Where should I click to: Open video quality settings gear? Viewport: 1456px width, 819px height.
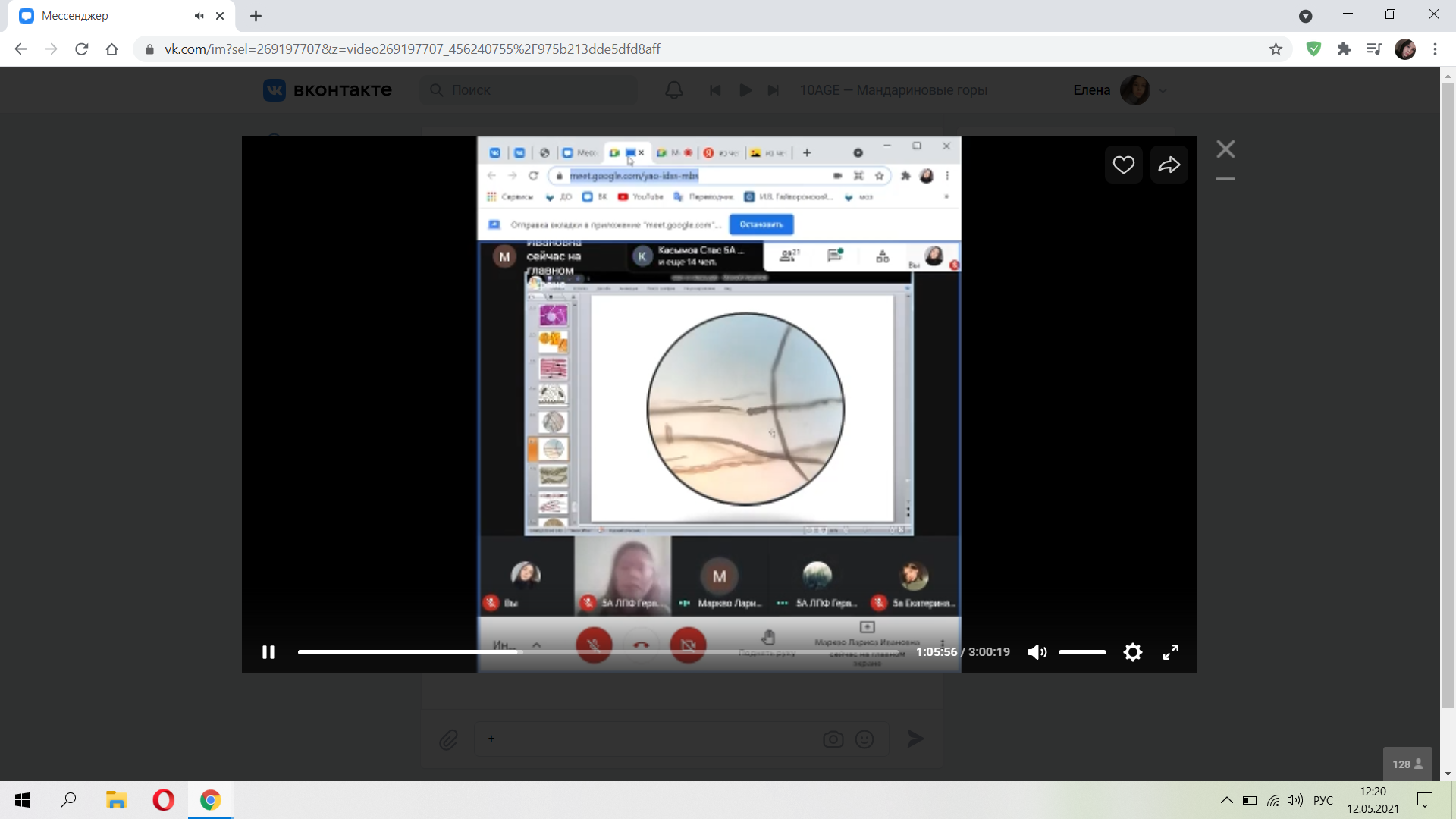(1133, 652)
